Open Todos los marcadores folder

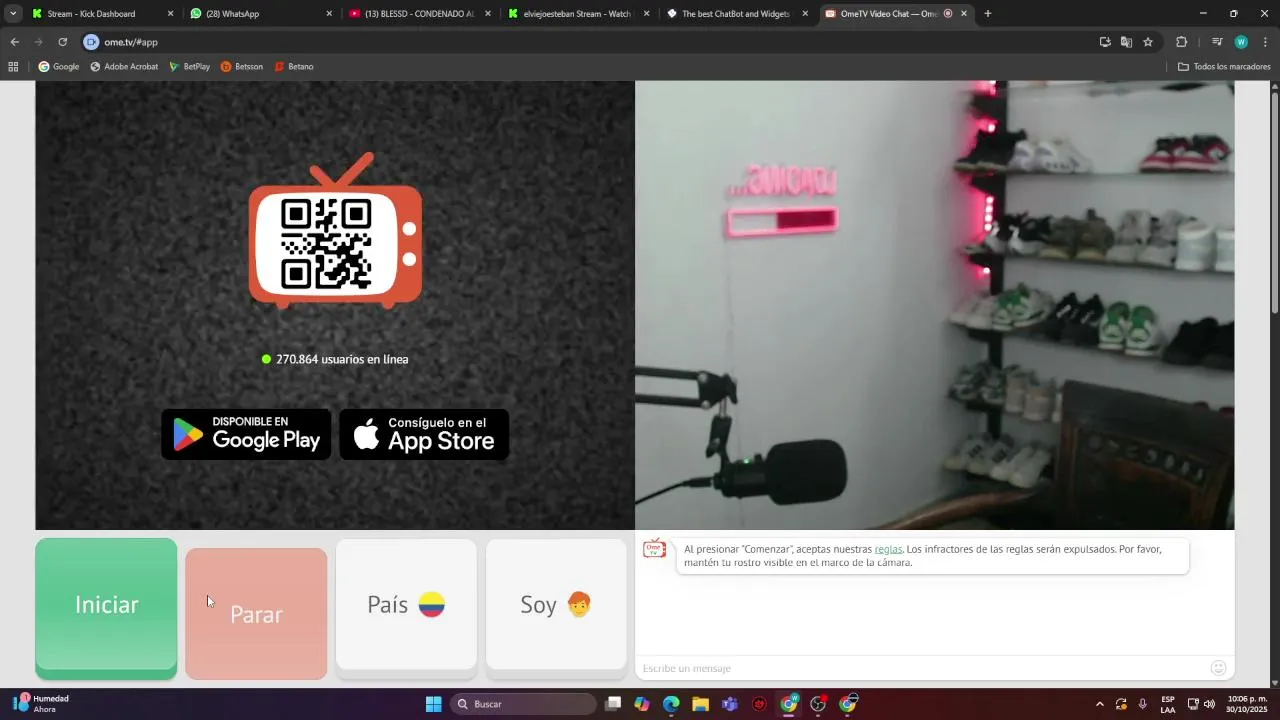click(x=1224, y=67)
